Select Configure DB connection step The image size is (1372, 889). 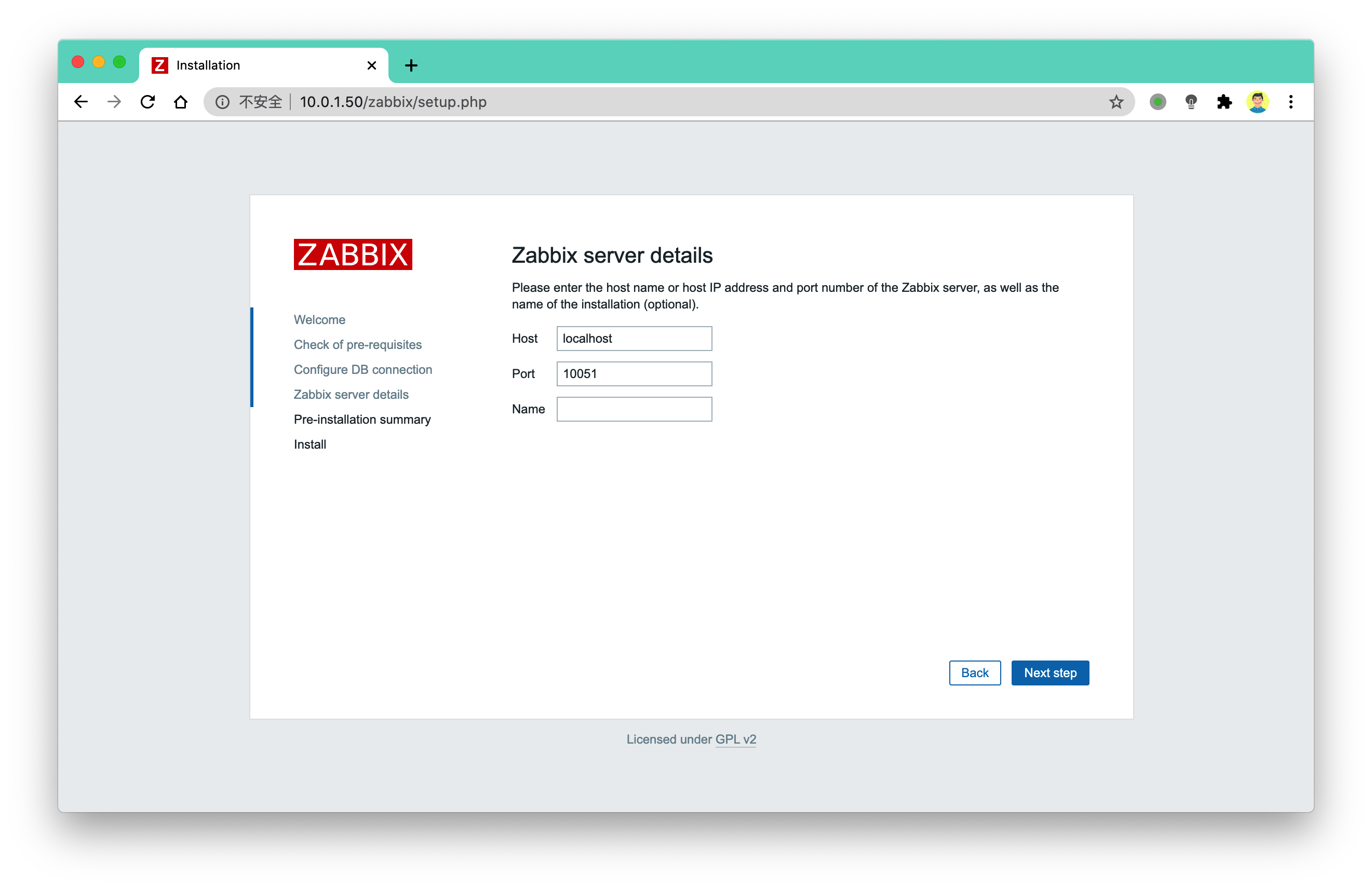pyautogui.click(x=363, y=370)
